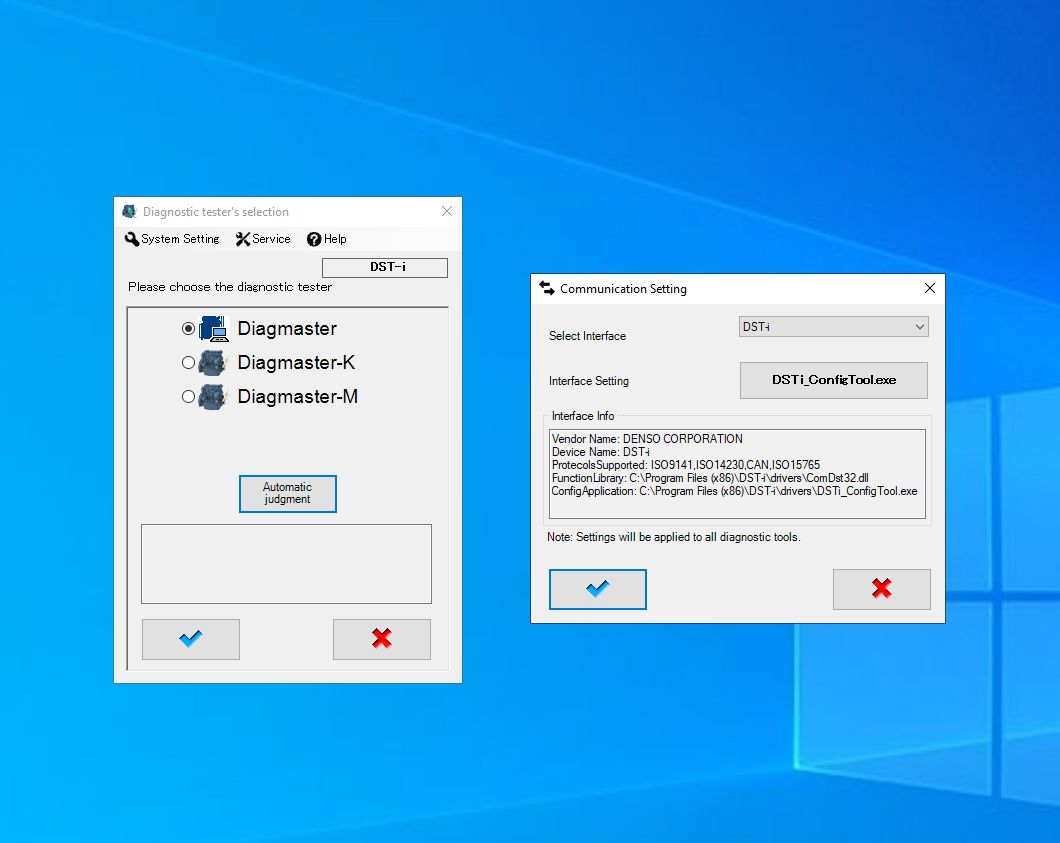Click the 'Vendor Name: DENSO CORPORATION' line
Screen dimensions: 1060x843
tap(647, 439)
